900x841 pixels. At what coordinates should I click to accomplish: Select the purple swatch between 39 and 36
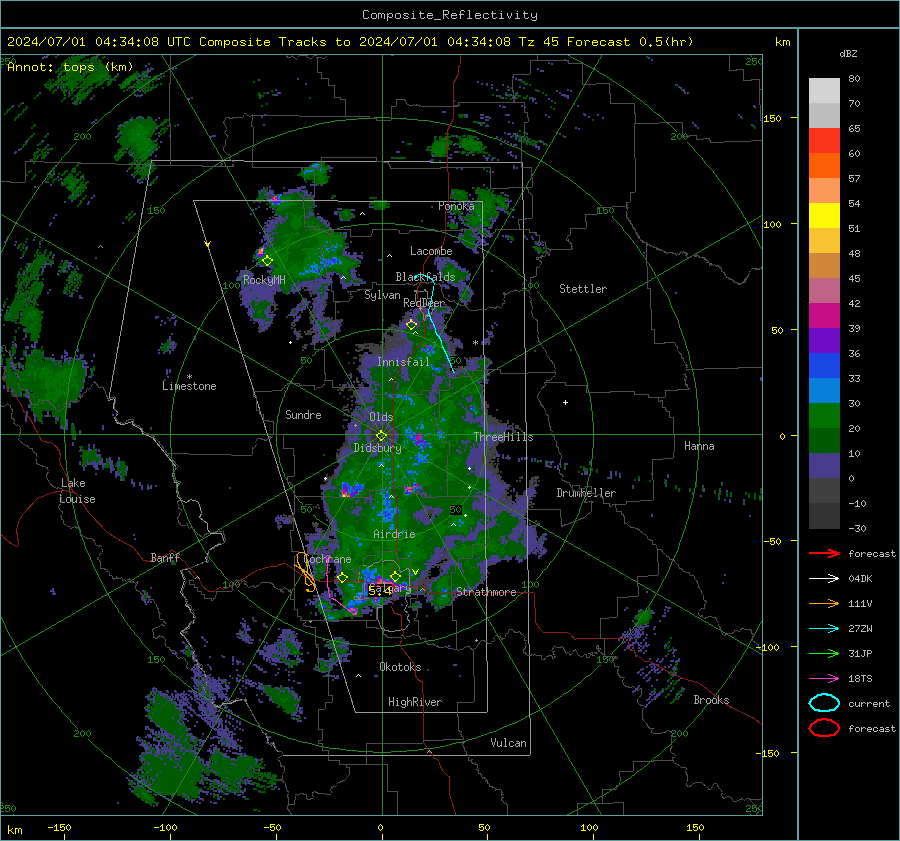click(x=824, y=341)
